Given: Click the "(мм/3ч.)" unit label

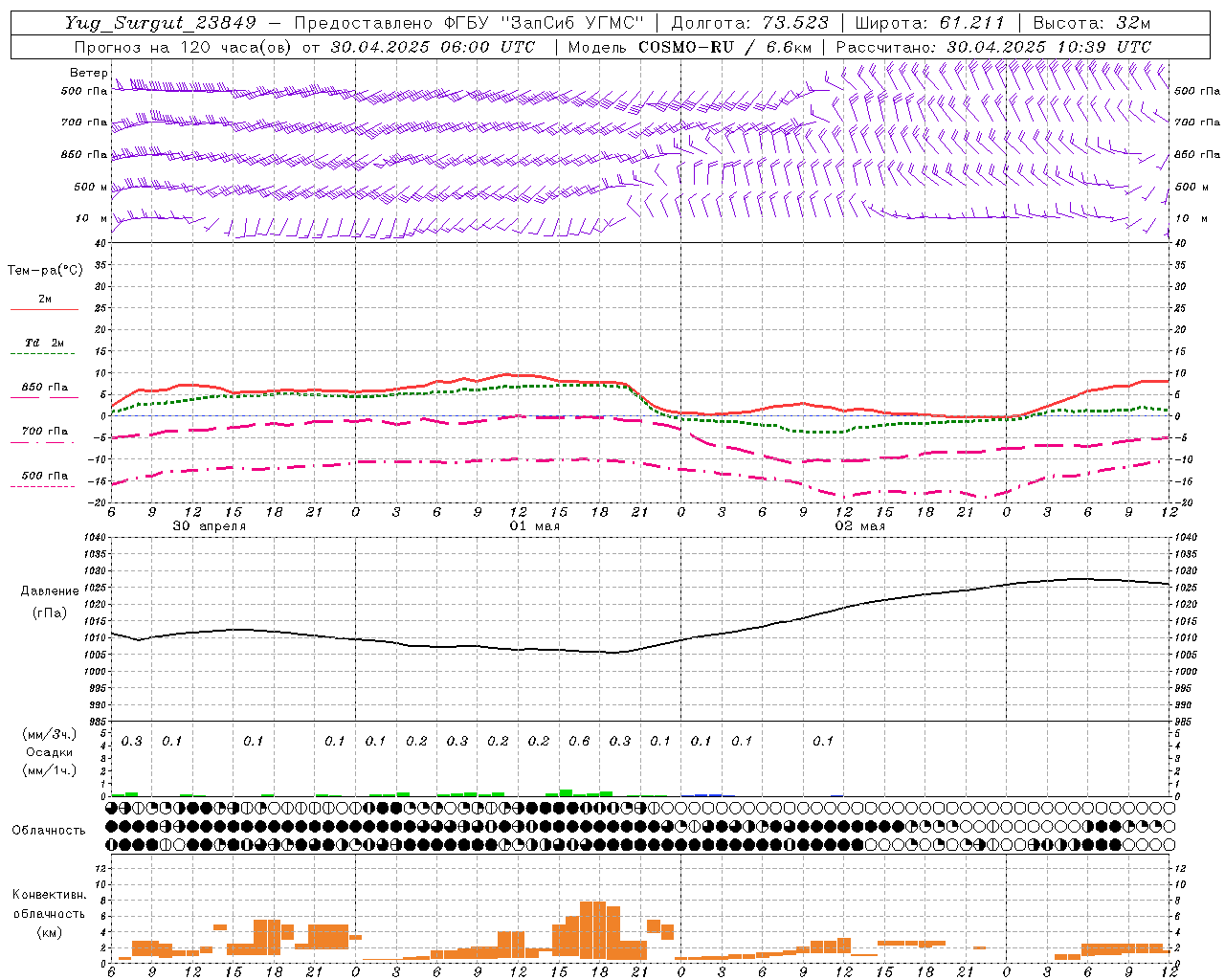Looking at the screenshot, I should tap(50, 734).
